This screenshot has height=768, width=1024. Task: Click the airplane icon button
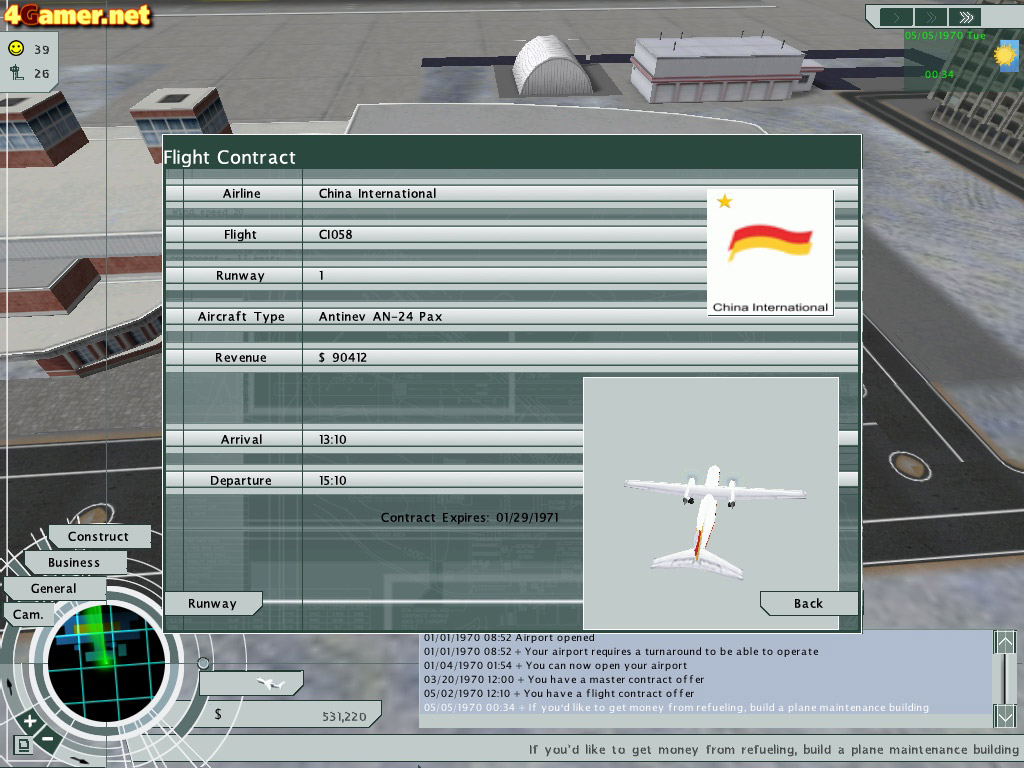click(x=251, y=684)
